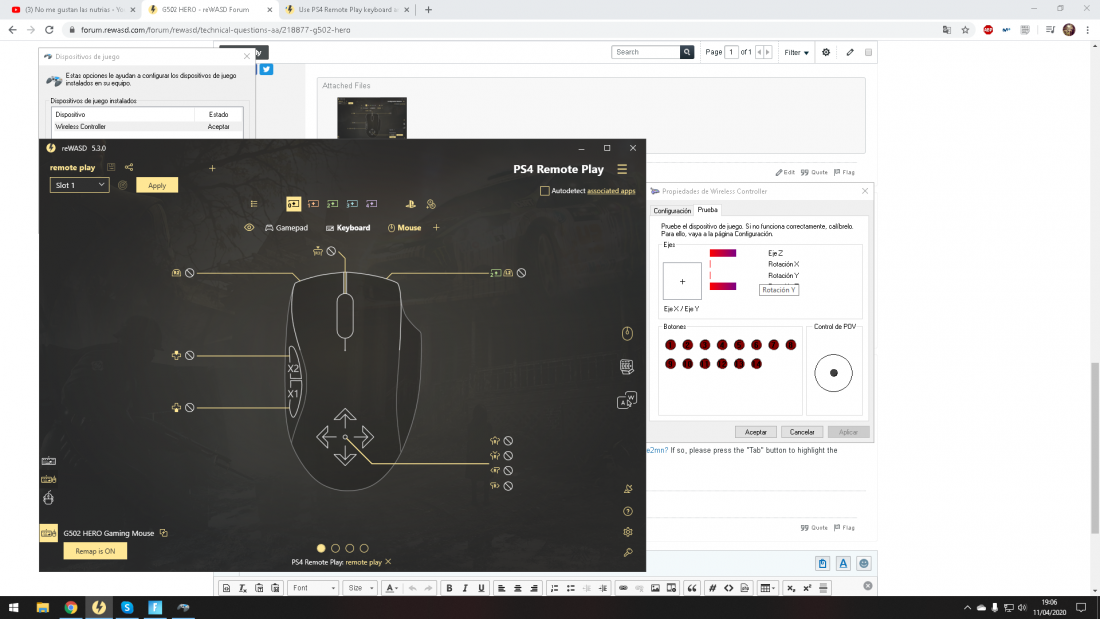Image resolution: width=1100 pixels, height=619 pixels.
Task: Toggle the eye visibility icon beside Gamepad
Action: coord(249,228)
